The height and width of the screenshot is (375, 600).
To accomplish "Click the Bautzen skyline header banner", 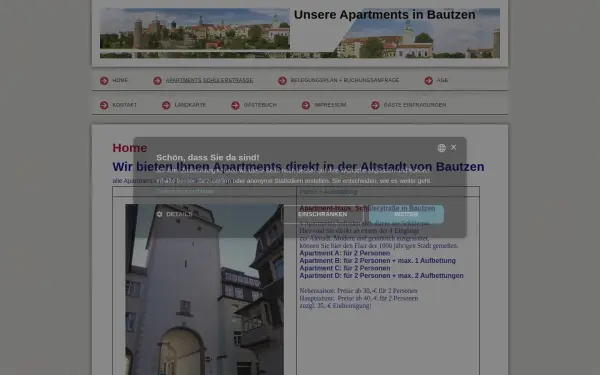I will click(300, 33).
